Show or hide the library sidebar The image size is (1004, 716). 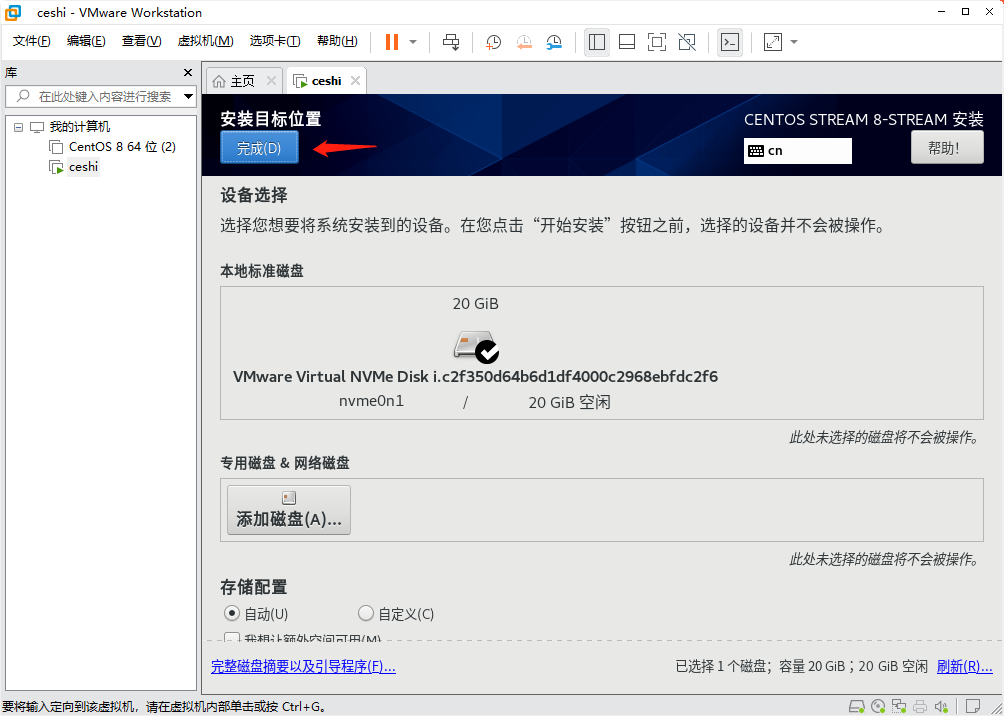(x=597, y=42)
